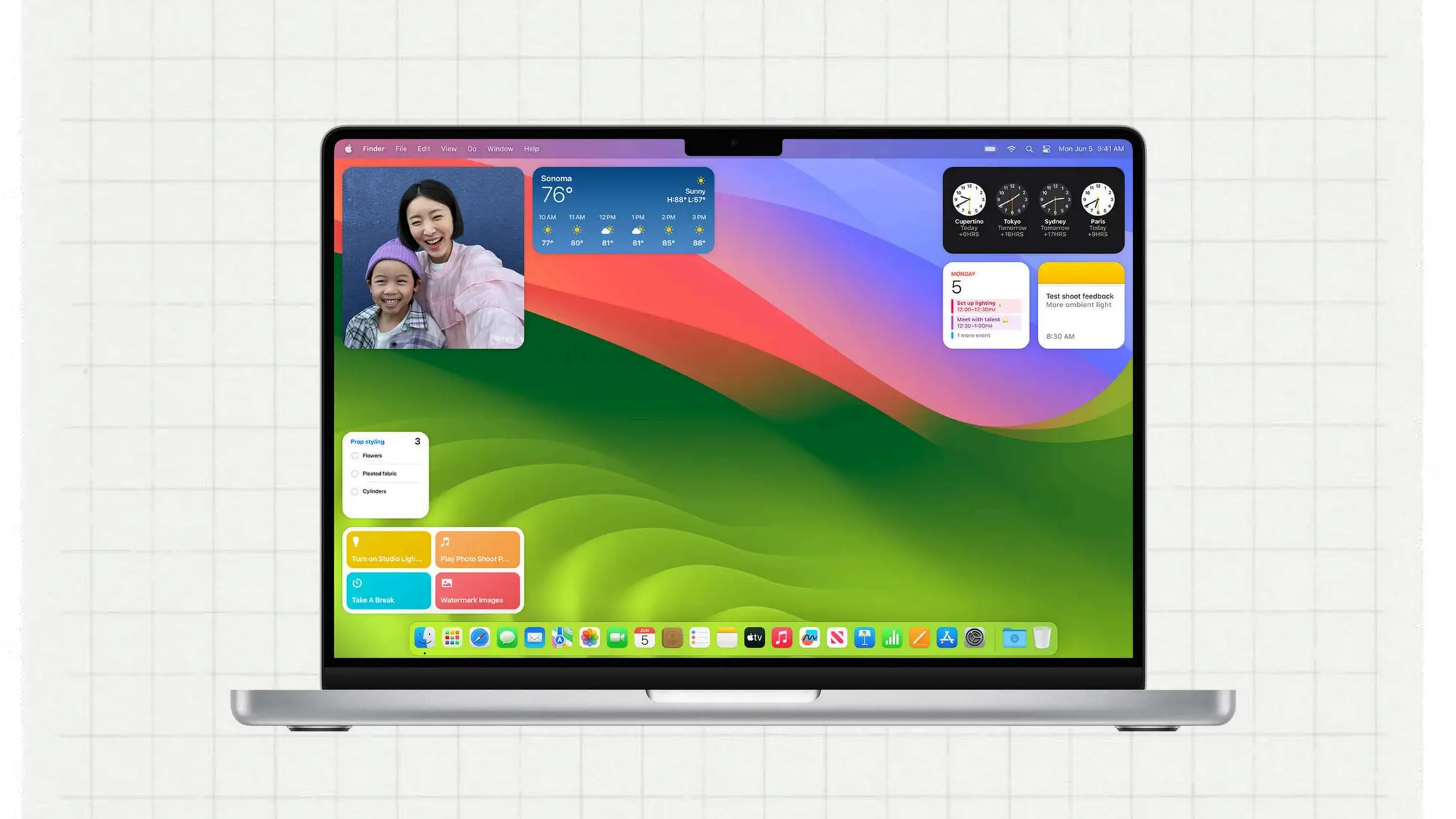The image size is (1456, 819).
Task: Open the Window menu
Action: (x=500, y=149)
